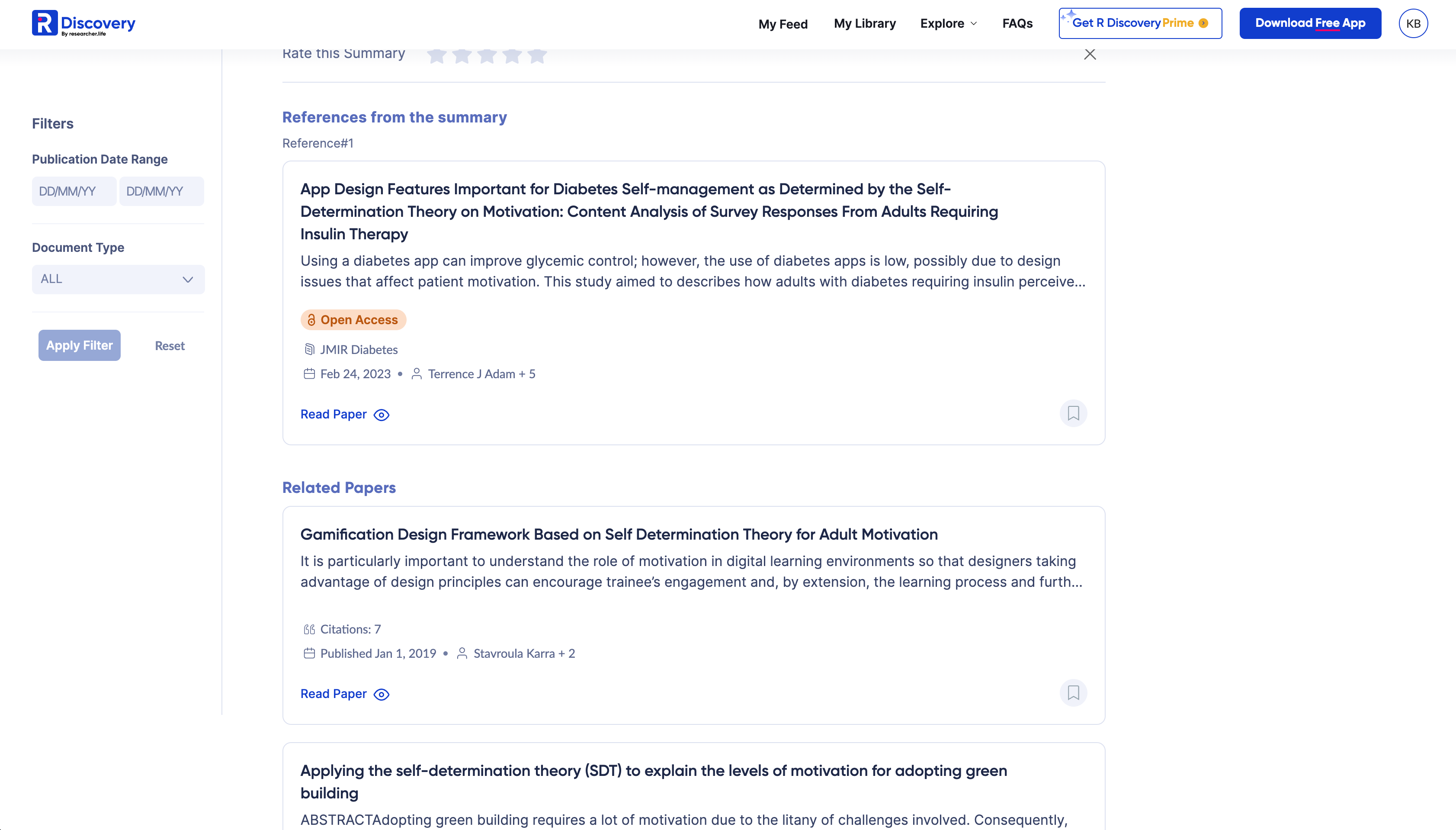Viewport: 1456px width, 830px height.
Task: Go to My Library
Action: tap(864, 23)
